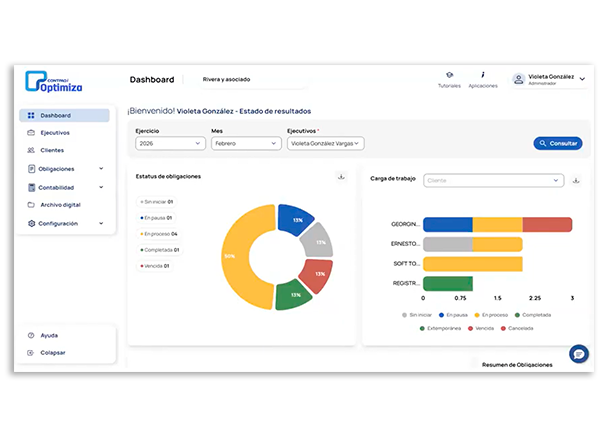The width and height of the screenshot is (609, 438).
Task: Click the gray 13% donut segment
Action: coord(318,242)
